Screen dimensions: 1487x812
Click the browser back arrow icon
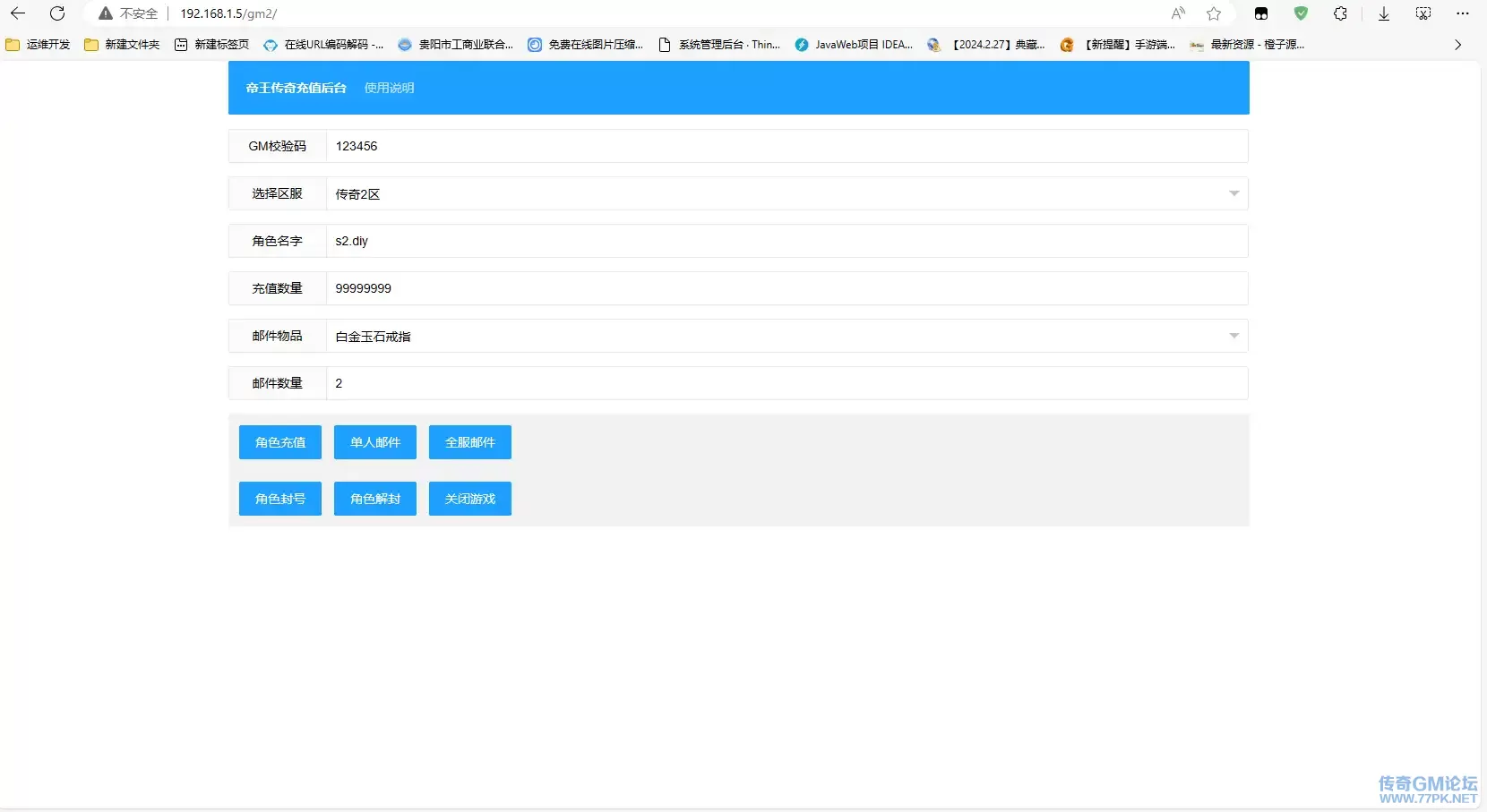18,13
